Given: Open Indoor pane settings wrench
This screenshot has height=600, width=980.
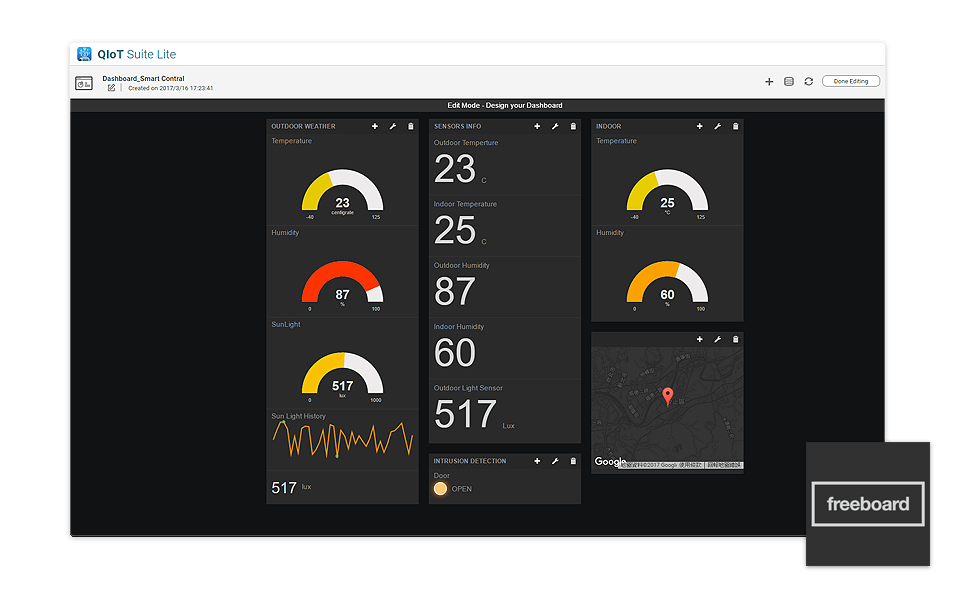Looking at the screenshot, I should click(718, 126).
